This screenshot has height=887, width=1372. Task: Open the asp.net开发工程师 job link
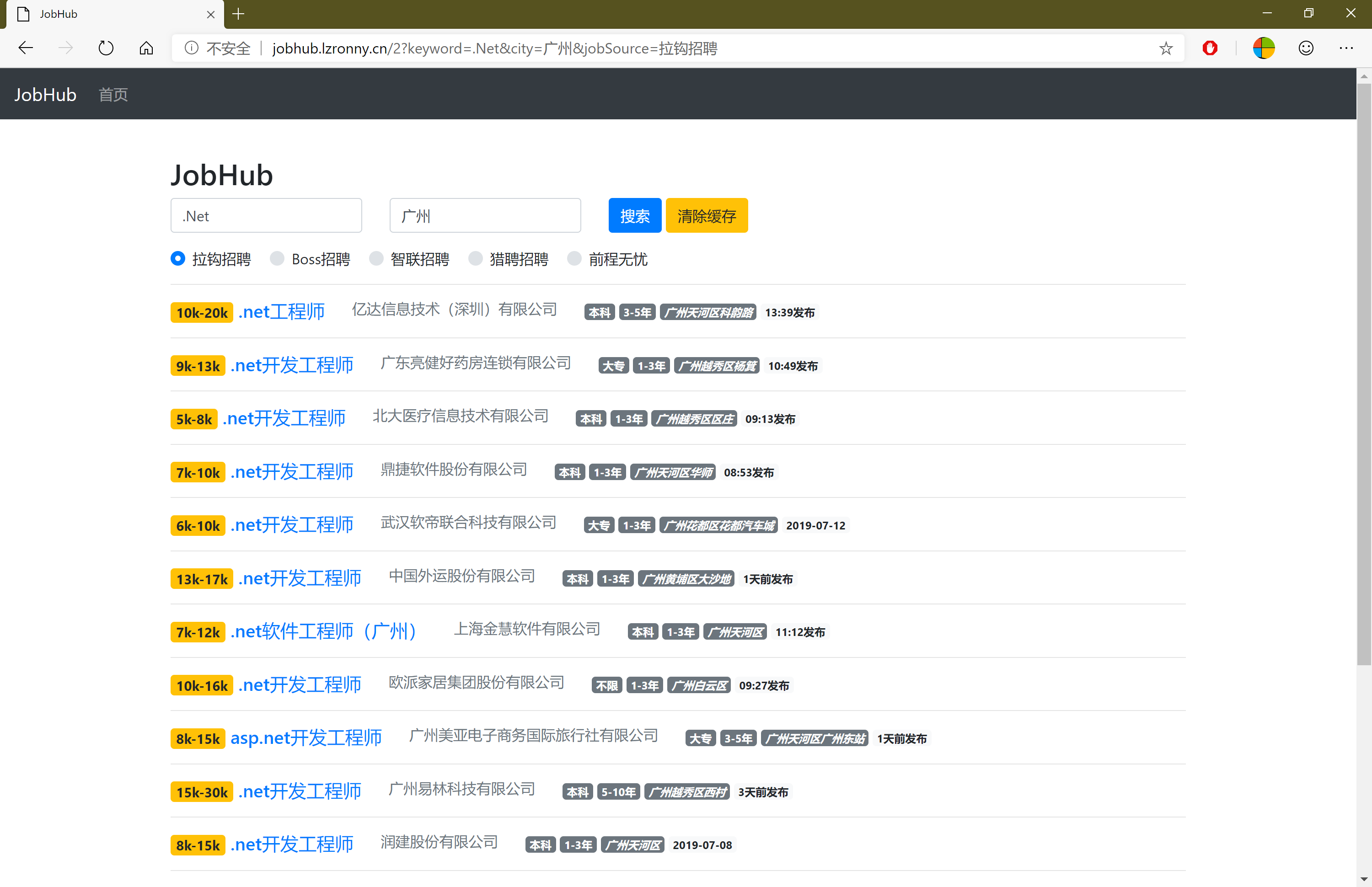click(x=306, y=738)
